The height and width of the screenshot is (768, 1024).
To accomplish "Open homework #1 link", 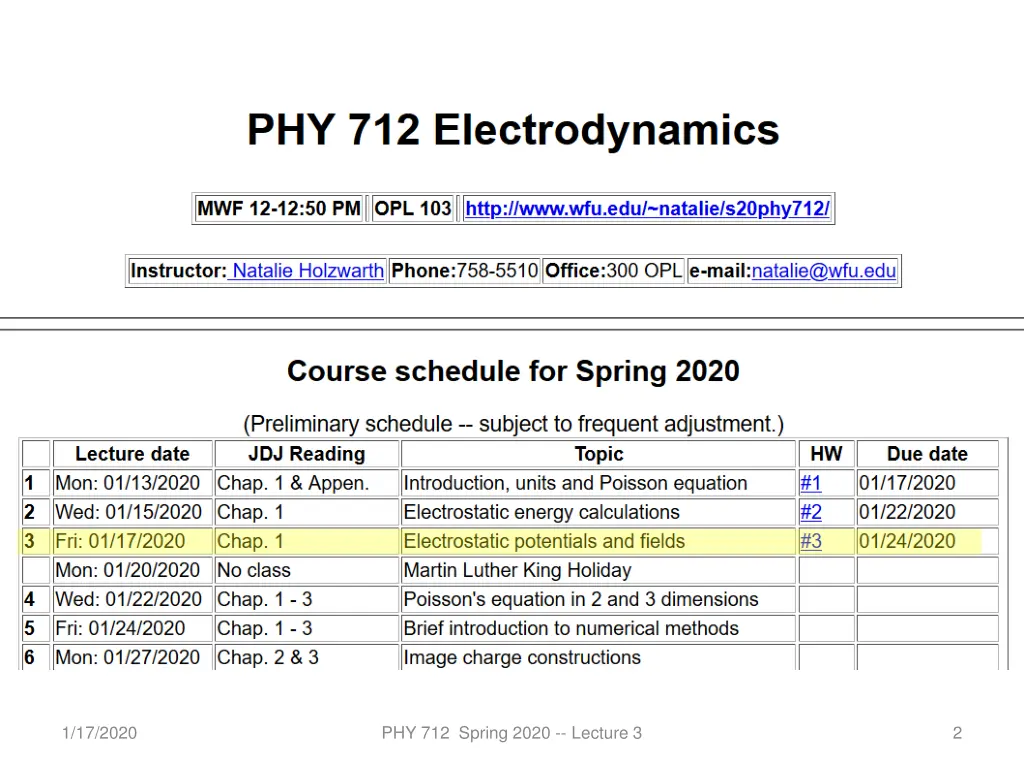I will (810, 483).
